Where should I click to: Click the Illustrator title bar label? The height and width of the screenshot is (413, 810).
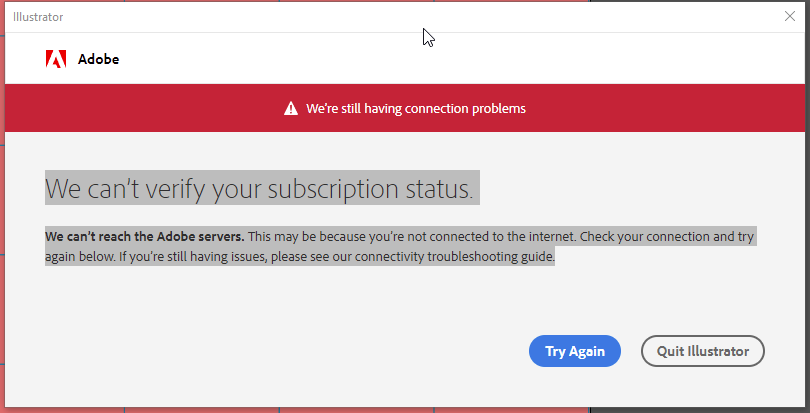tap(37, 17)
